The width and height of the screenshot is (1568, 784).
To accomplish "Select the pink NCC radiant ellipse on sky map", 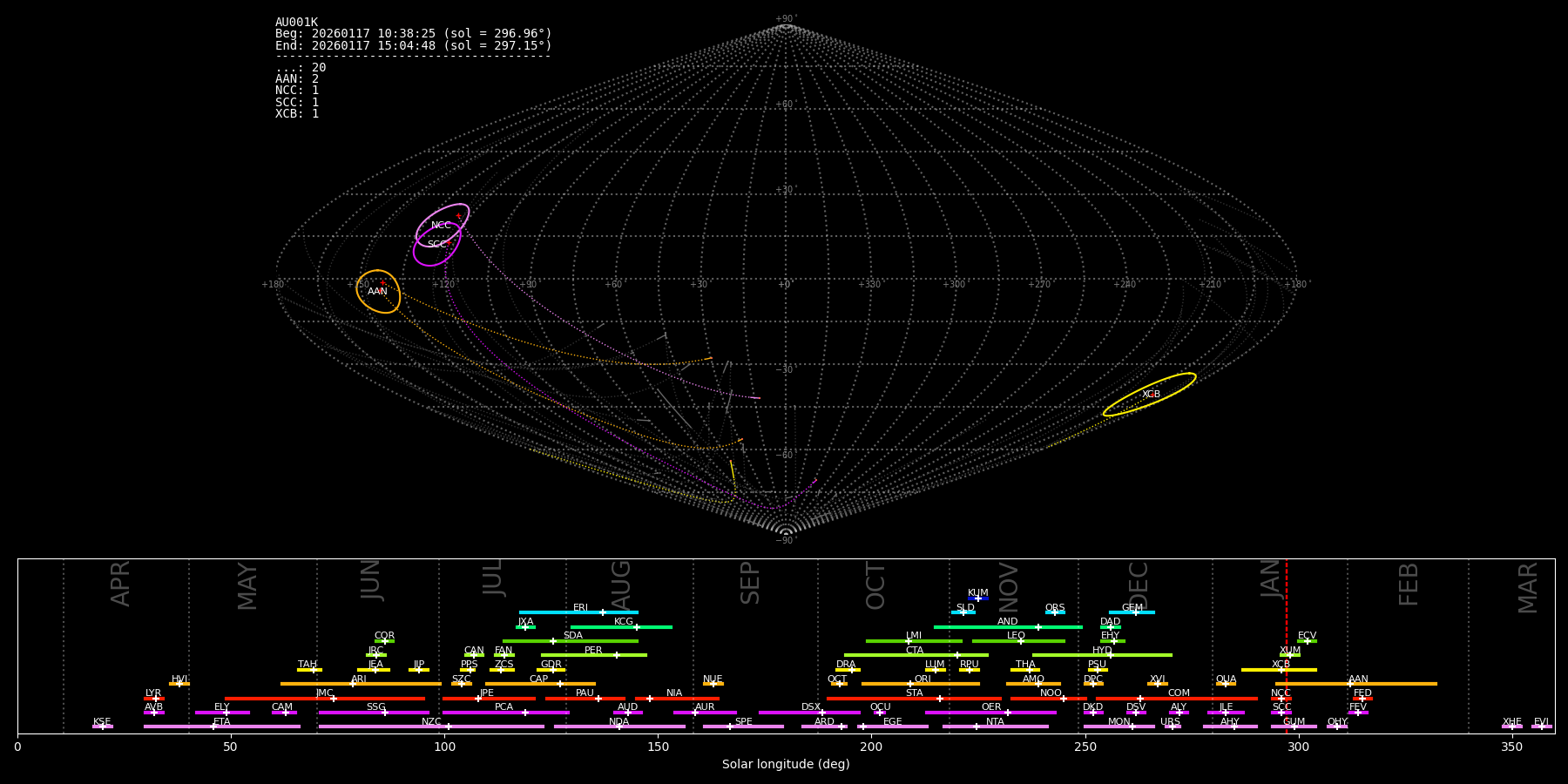I will 443,226.
